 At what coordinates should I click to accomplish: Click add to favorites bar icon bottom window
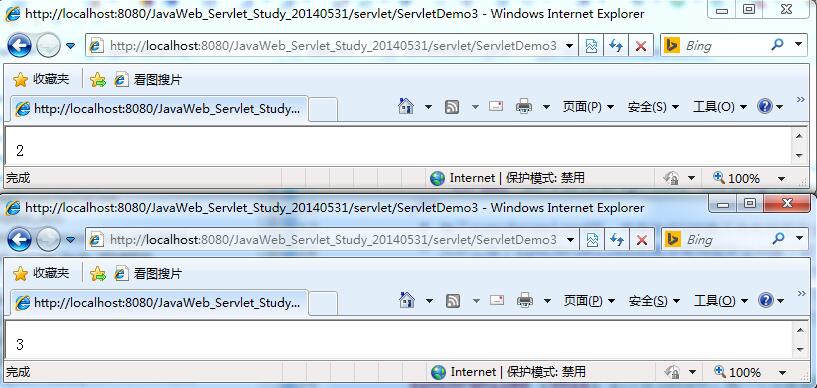coord(97,273)
